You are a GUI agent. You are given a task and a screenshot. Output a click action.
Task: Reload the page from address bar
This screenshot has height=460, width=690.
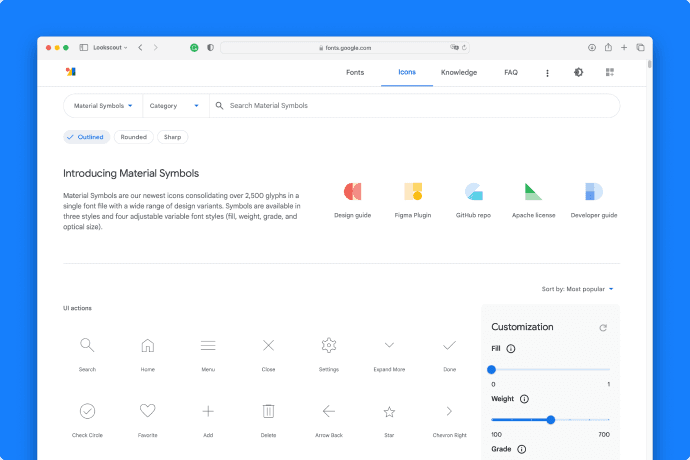click(x=464, y=48)
